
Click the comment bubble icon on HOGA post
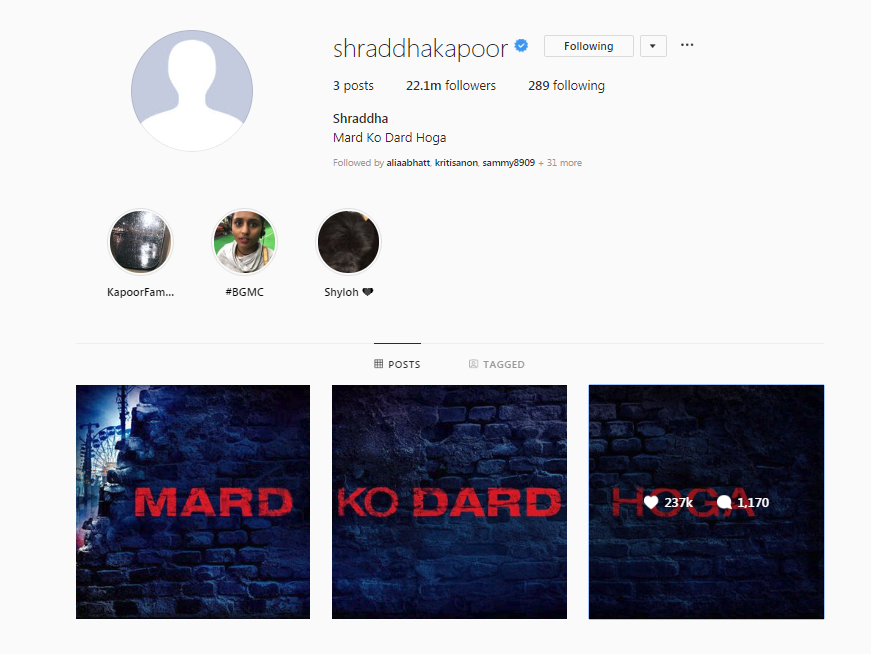[x=724, y=502]
